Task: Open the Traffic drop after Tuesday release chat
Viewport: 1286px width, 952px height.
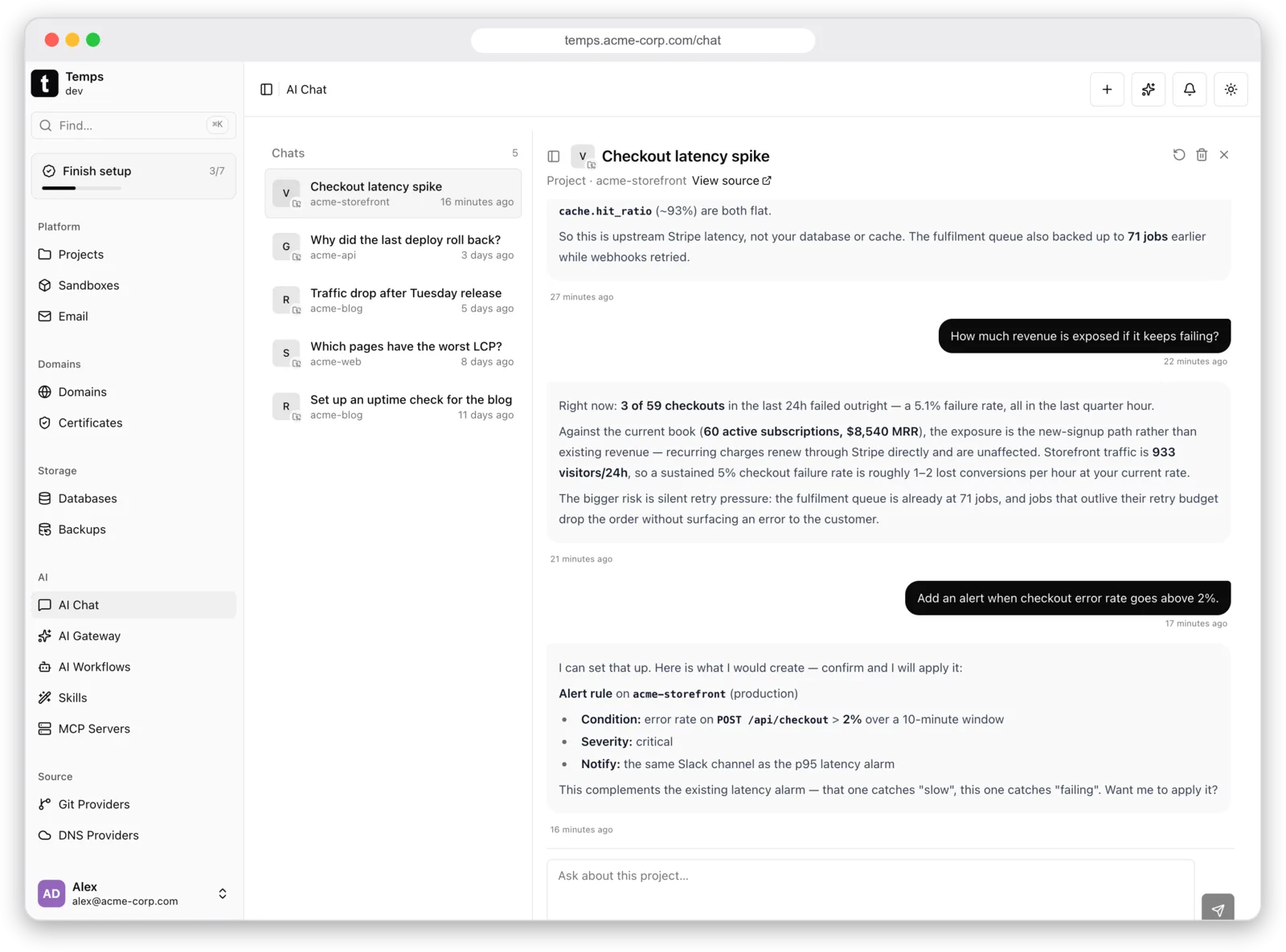Action: click(393, 300)
